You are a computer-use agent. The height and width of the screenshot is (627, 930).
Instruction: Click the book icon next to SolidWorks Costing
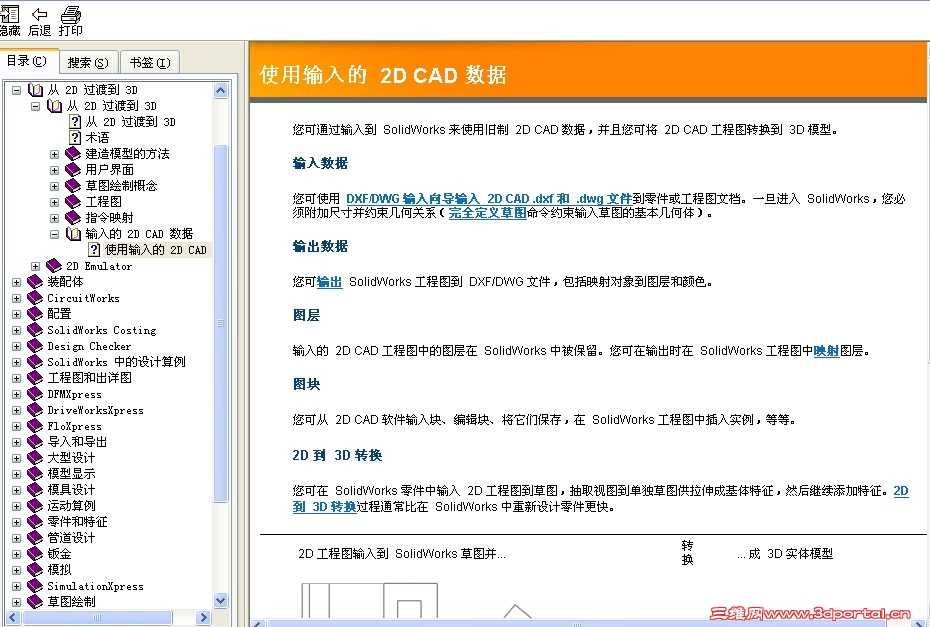click(x=35, y=330)
